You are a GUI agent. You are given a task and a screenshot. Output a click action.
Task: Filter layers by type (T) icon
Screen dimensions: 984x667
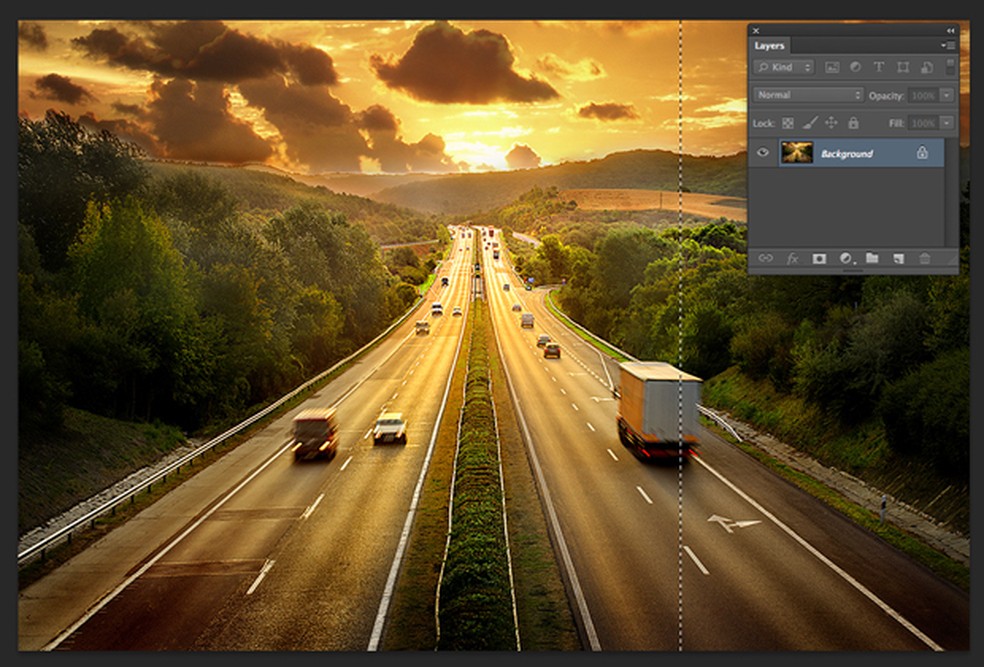click(879, 67)
